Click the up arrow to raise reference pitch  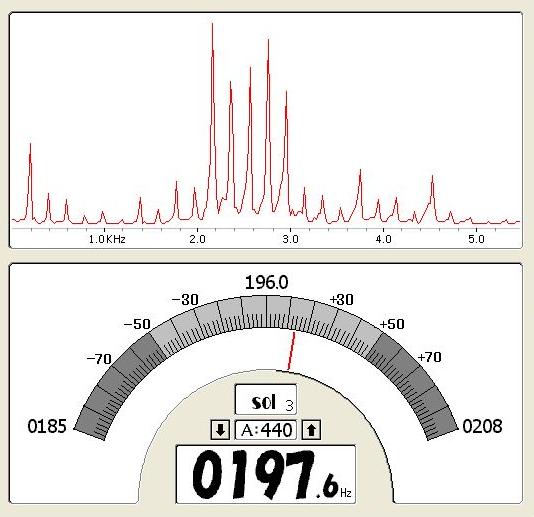pos(311,430)
